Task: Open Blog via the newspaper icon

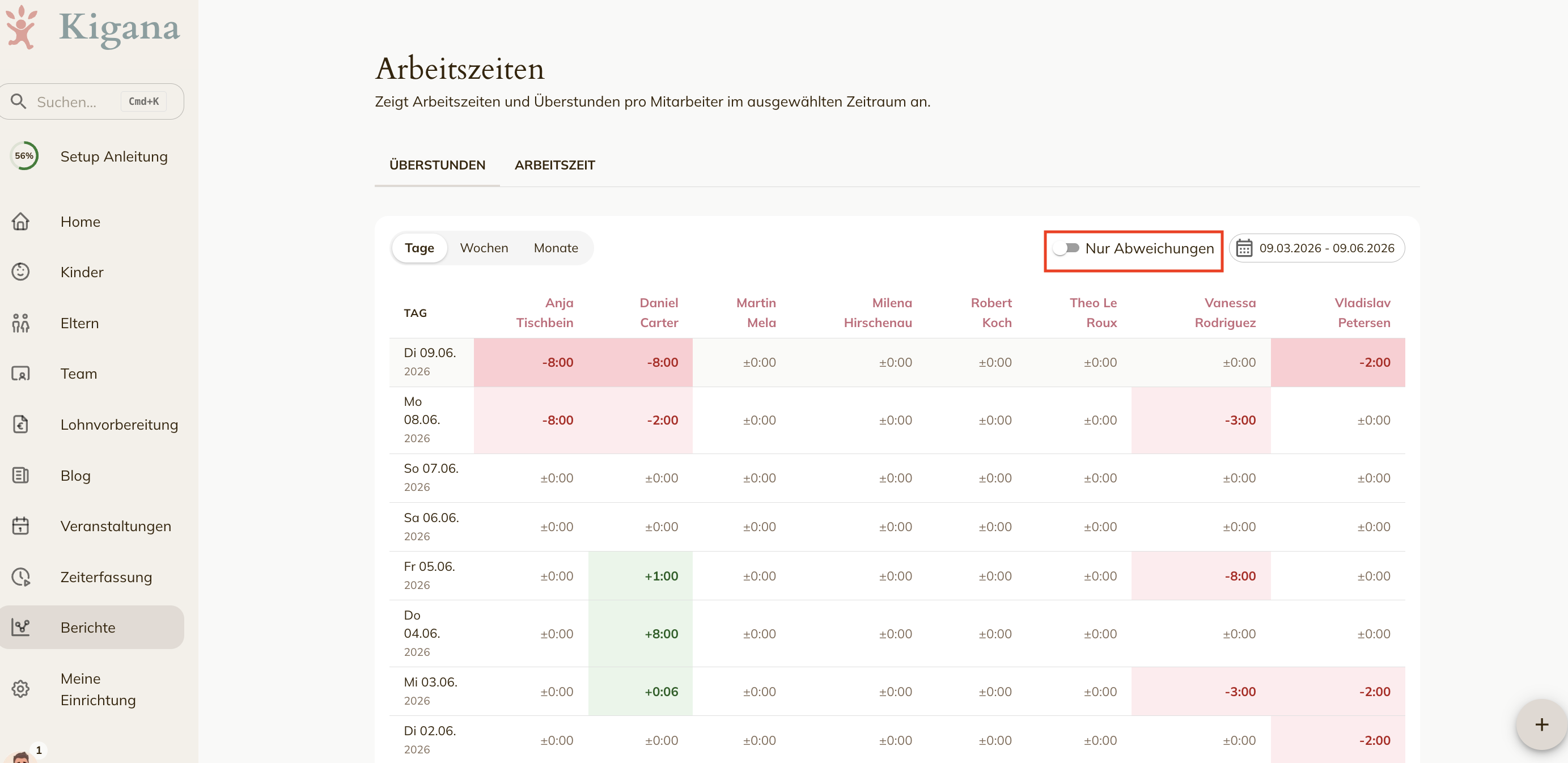Action: (x=21, y=475)
